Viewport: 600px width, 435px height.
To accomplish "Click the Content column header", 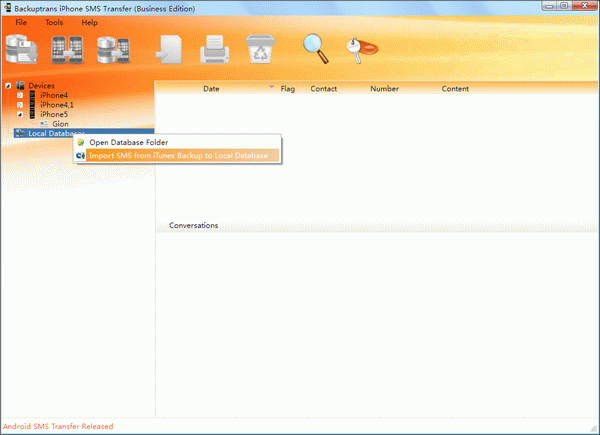I will (x=455, y=89).
